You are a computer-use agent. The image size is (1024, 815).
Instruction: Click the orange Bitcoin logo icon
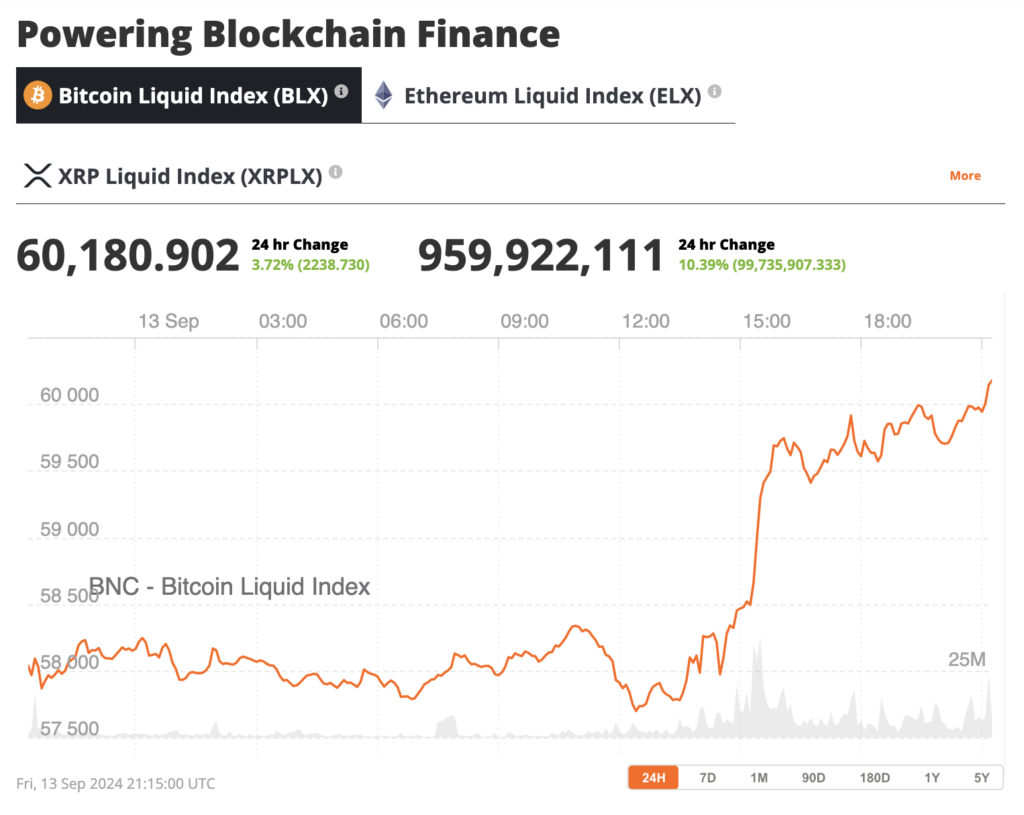point(38,95)
